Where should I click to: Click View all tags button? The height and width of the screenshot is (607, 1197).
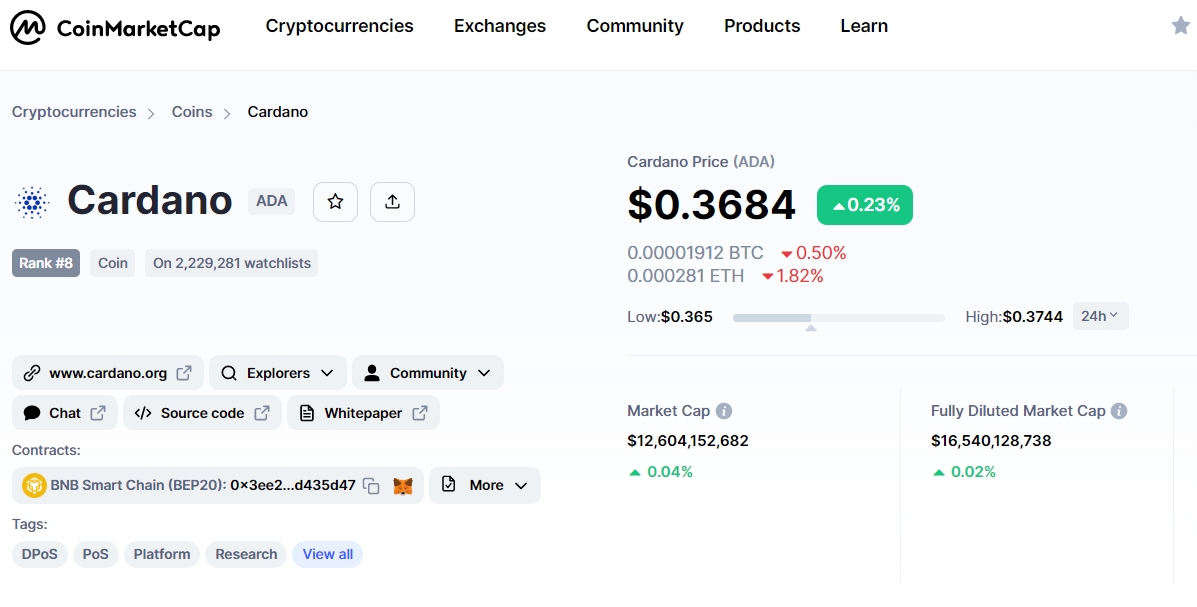327,554
